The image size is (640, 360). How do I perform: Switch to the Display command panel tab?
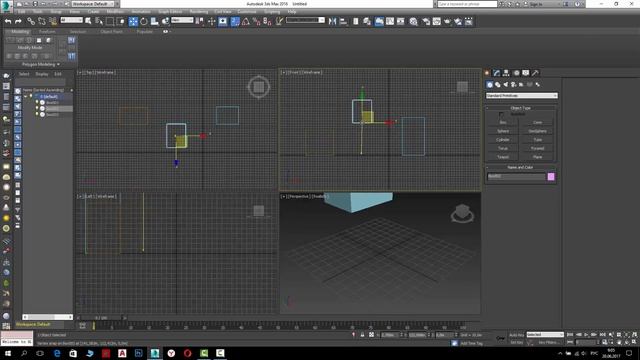(x=526, y=73)
